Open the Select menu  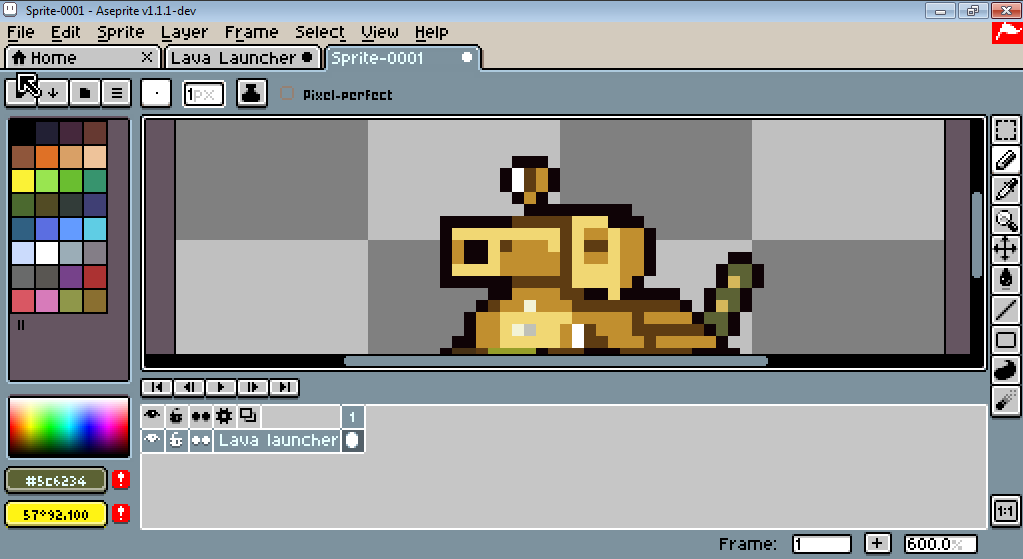pos(320,32)
